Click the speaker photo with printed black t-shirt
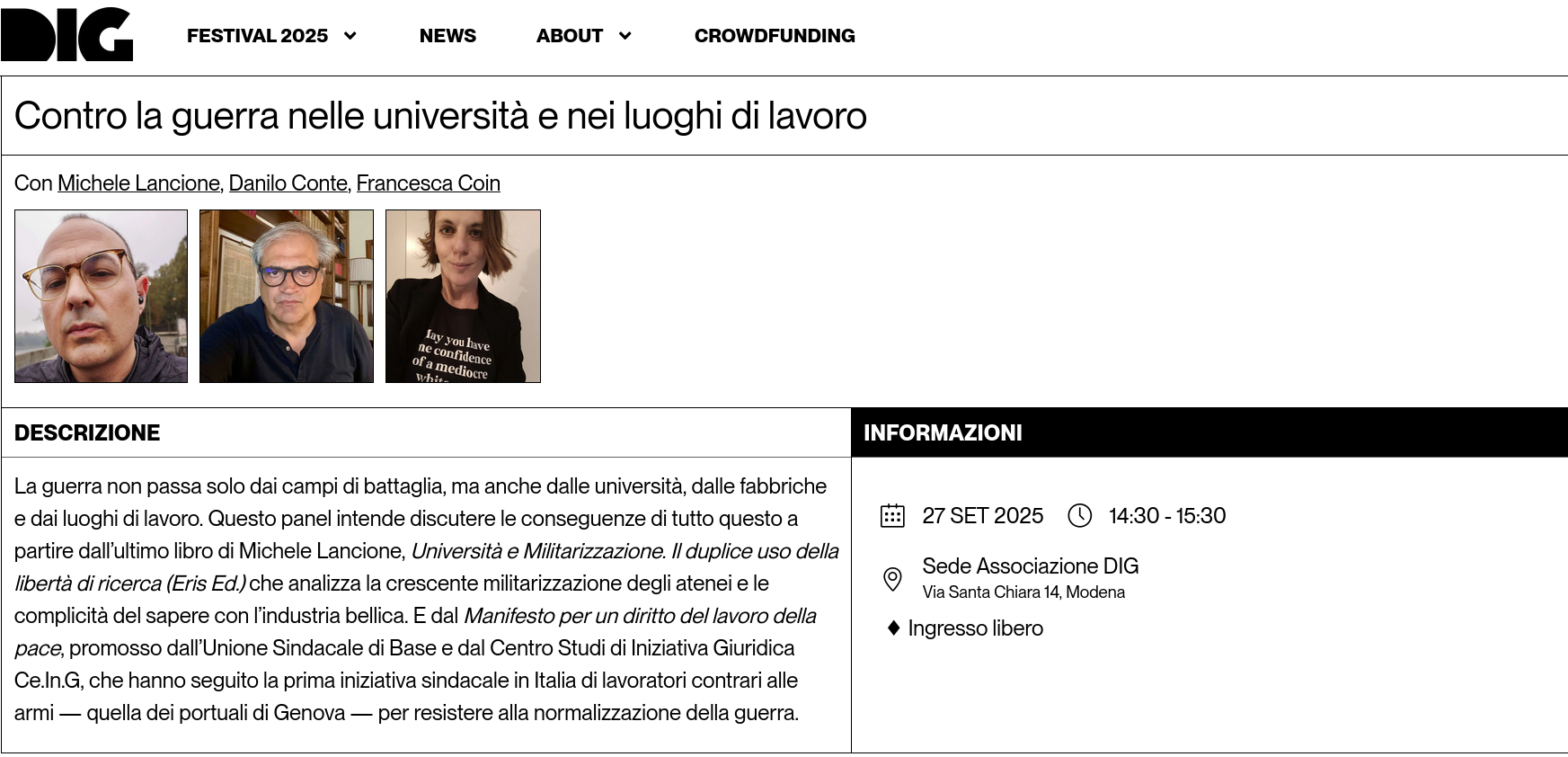The width and height of the screenshot is (1568, 757). pos(463,297)
